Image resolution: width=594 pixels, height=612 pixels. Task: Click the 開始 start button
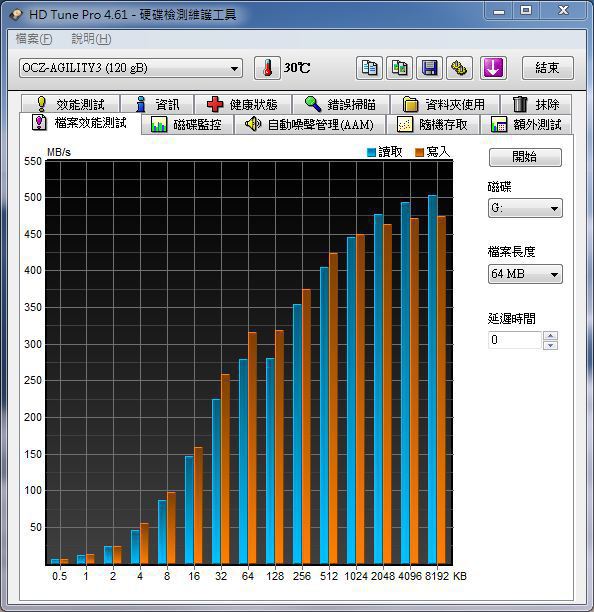click(525, 157)
